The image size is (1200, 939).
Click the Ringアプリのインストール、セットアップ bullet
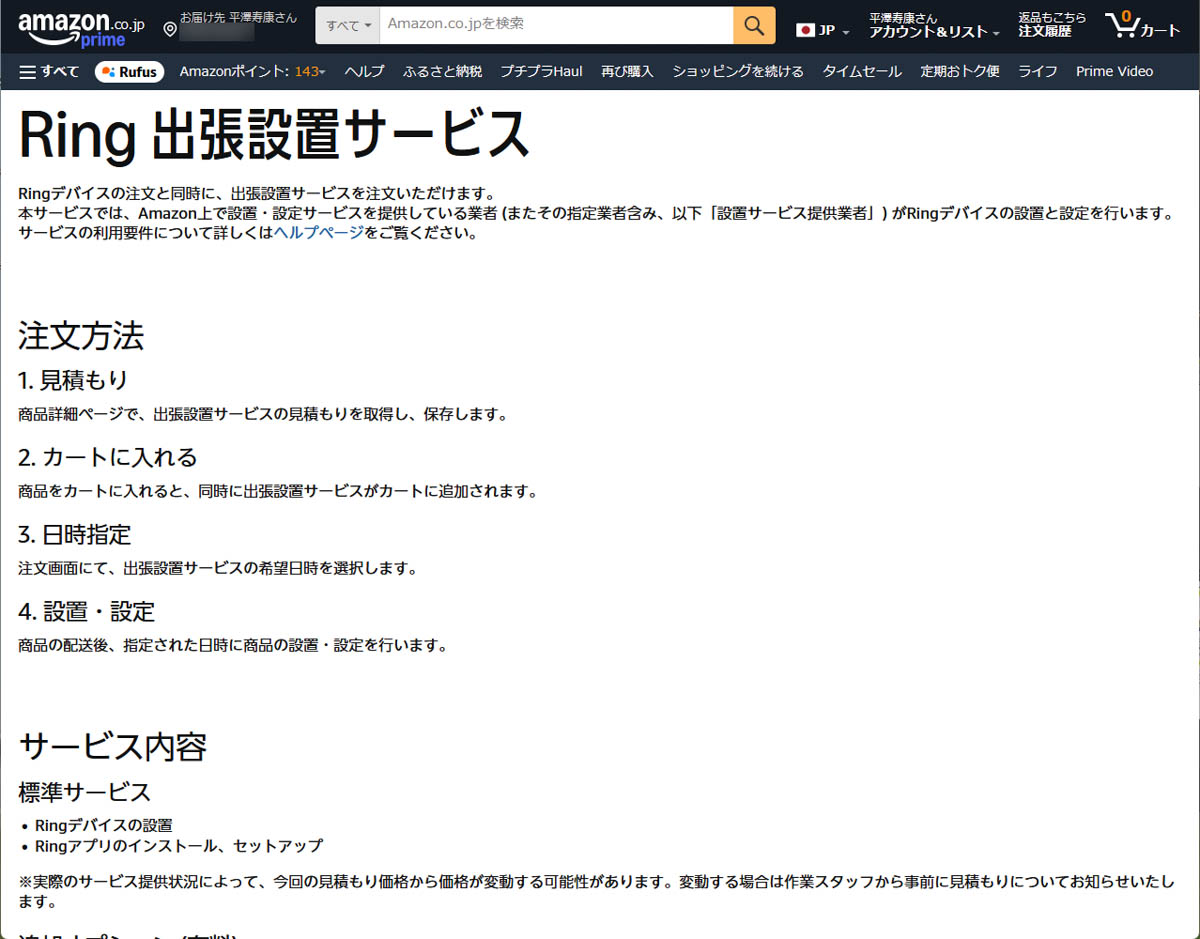click(x=179, y=845)
